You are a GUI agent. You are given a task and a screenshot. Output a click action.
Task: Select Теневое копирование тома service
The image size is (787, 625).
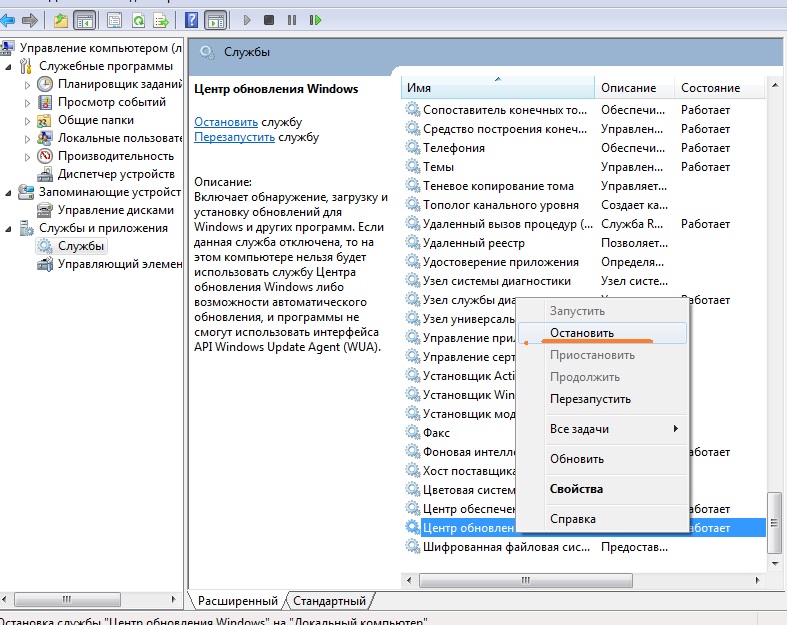pos(585,186)
